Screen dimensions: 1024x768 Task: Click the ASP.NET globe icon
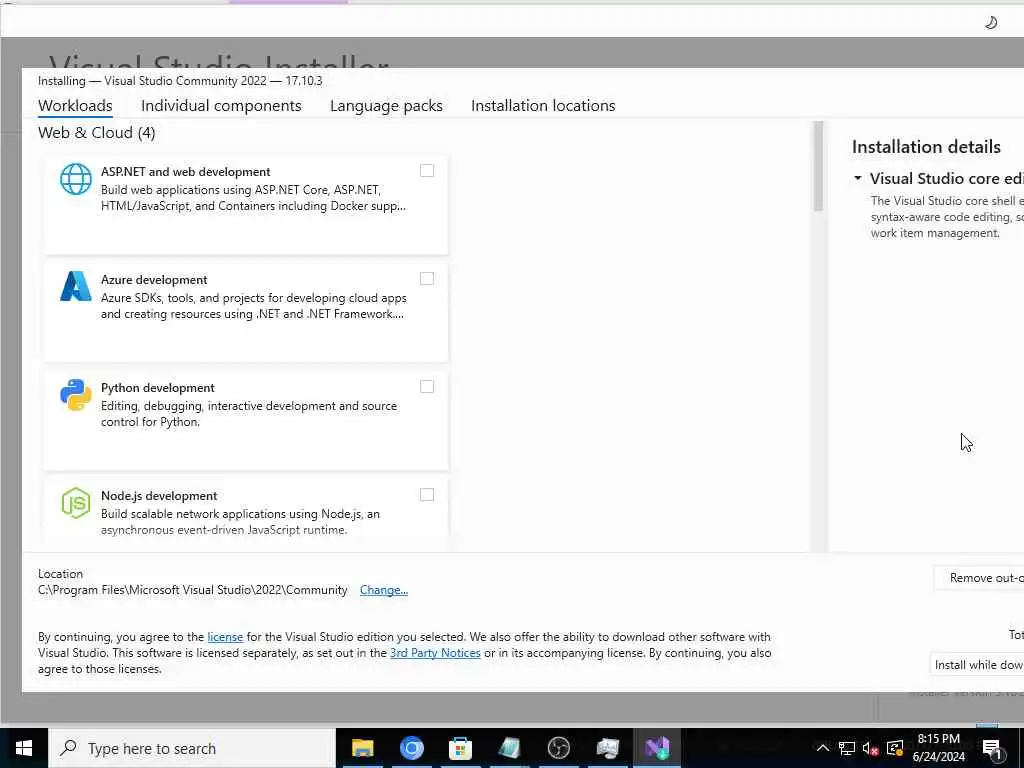click(x=76, y=179)
